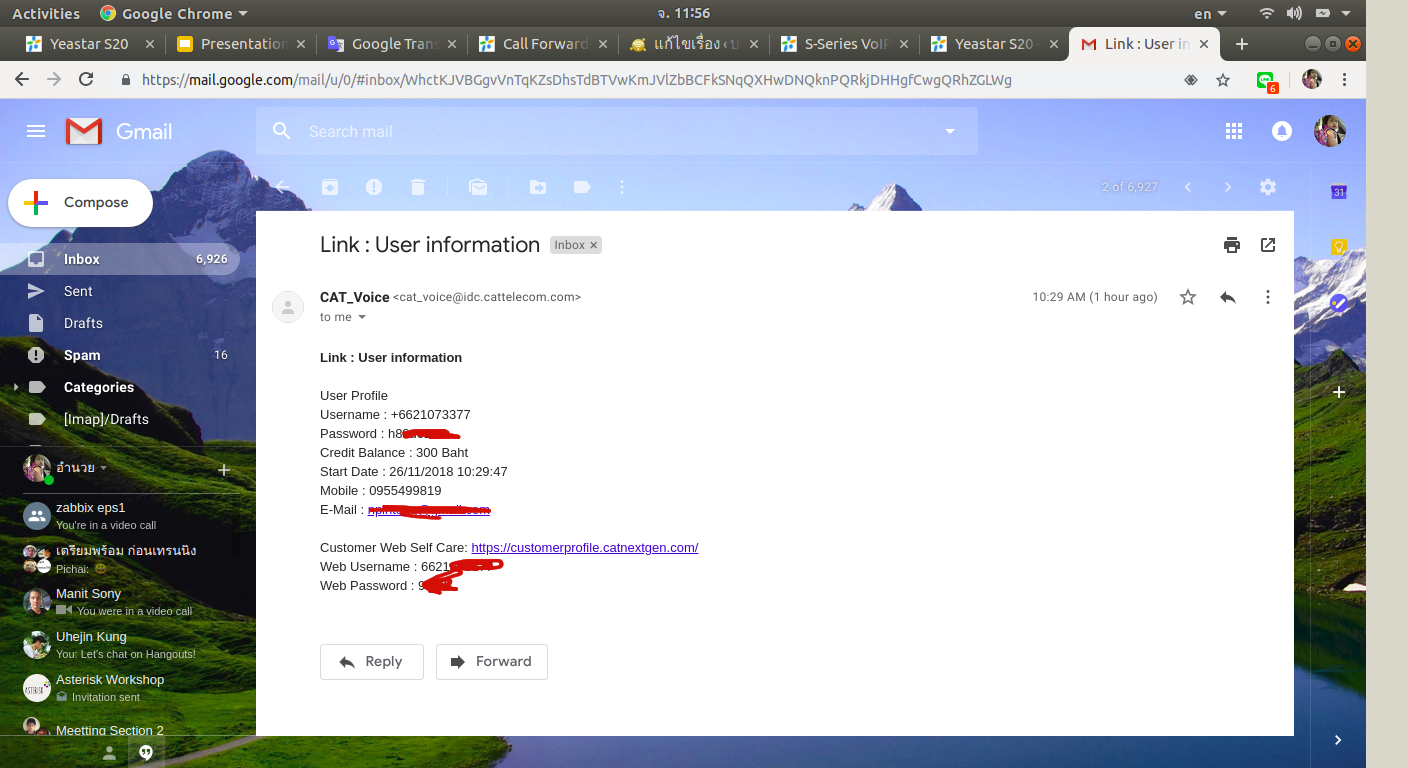Switch to the Google Translate browser tab
1408x768 pixels.
(392, 44)
